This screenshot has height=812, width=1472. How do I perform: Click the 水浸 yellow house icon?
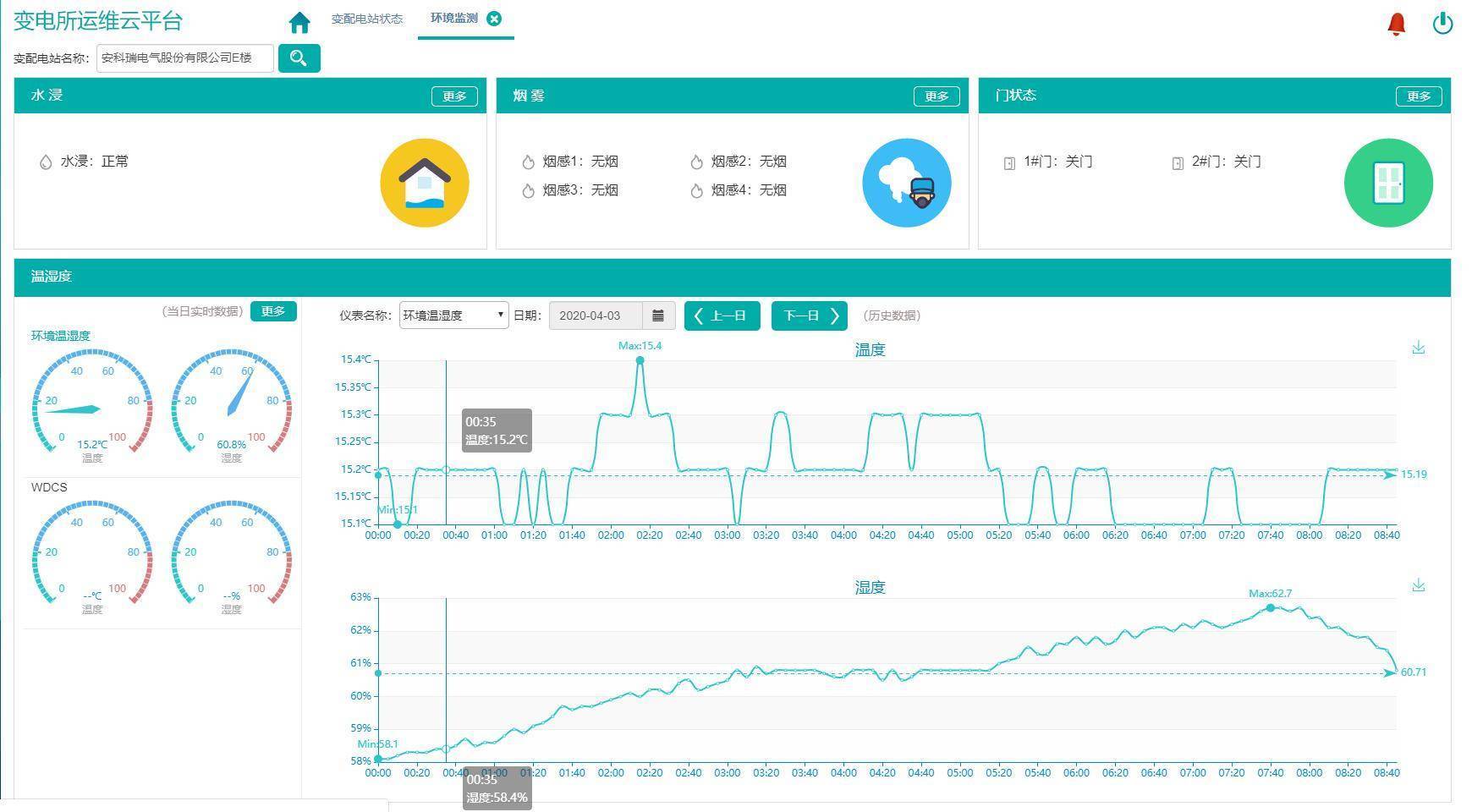[426, 183]
